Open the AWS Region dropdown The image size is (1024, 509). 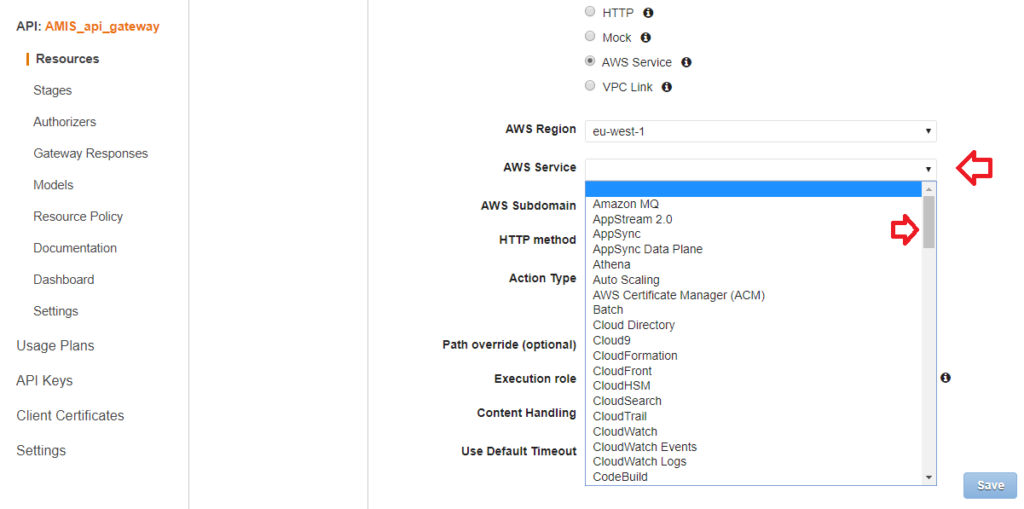(760, 131)
